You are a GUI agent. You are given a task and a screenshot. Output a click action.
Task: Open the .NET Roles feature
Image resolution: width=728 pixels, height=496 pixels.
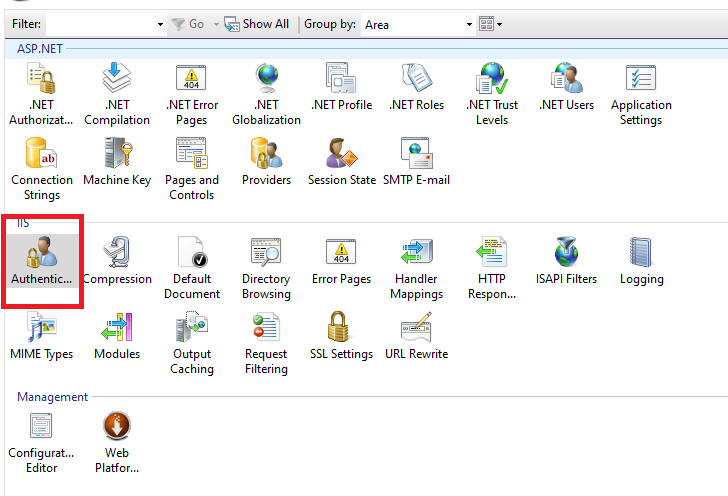(416, 87)
